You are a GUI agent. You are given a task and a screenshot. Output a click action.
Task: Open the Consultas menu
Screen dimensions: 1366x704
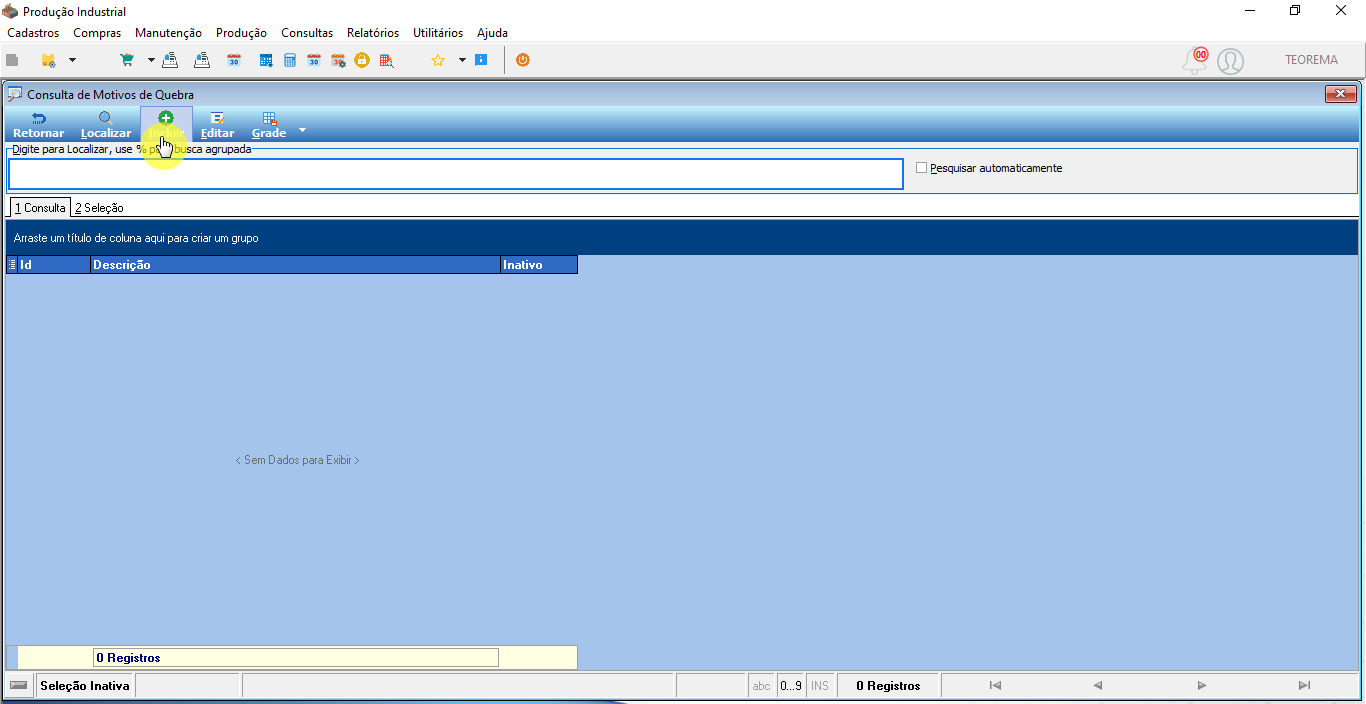[307, 33]
